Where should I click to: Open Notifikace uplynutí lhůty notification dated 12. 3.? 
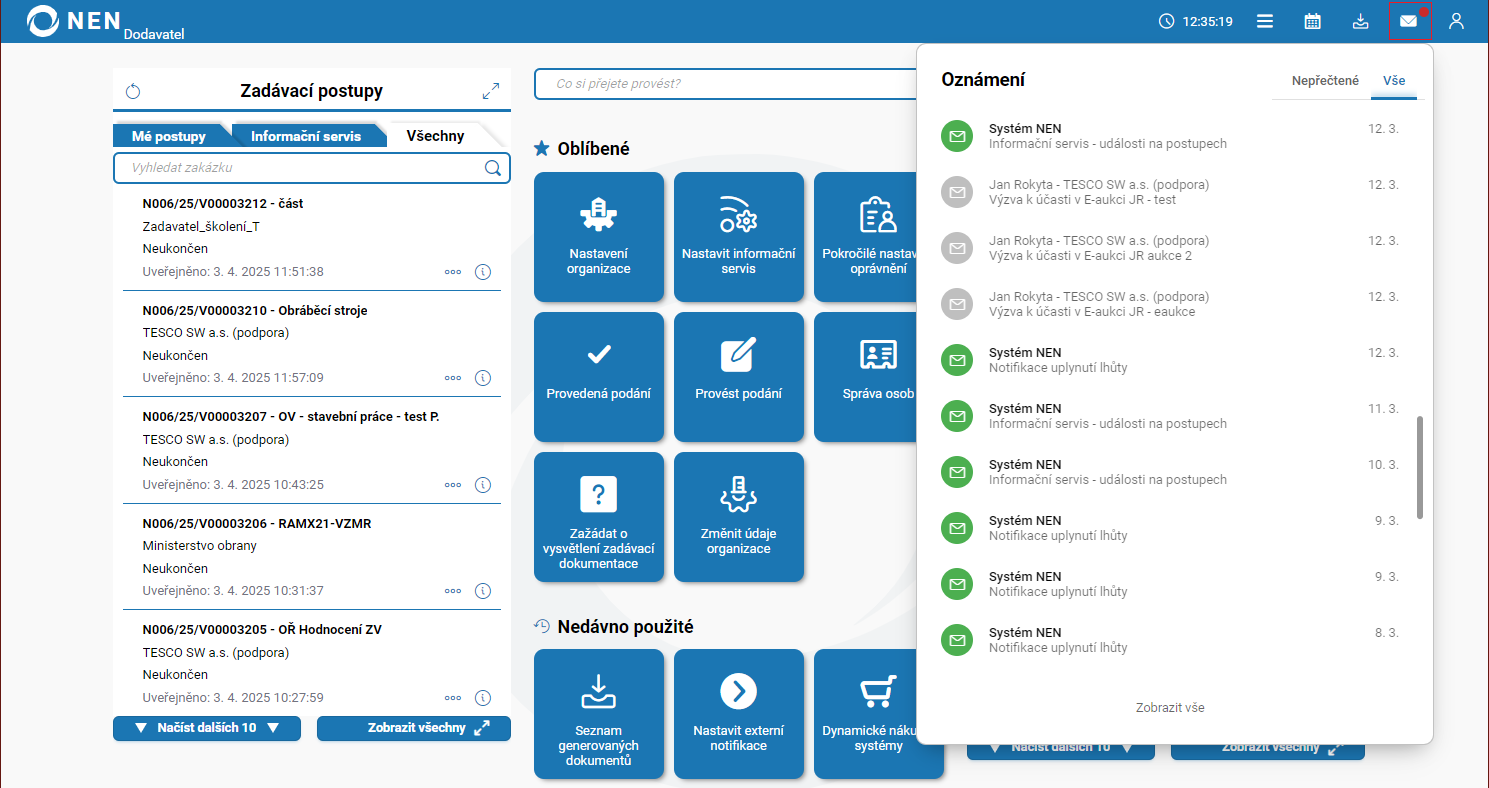tap(1170, 360)
